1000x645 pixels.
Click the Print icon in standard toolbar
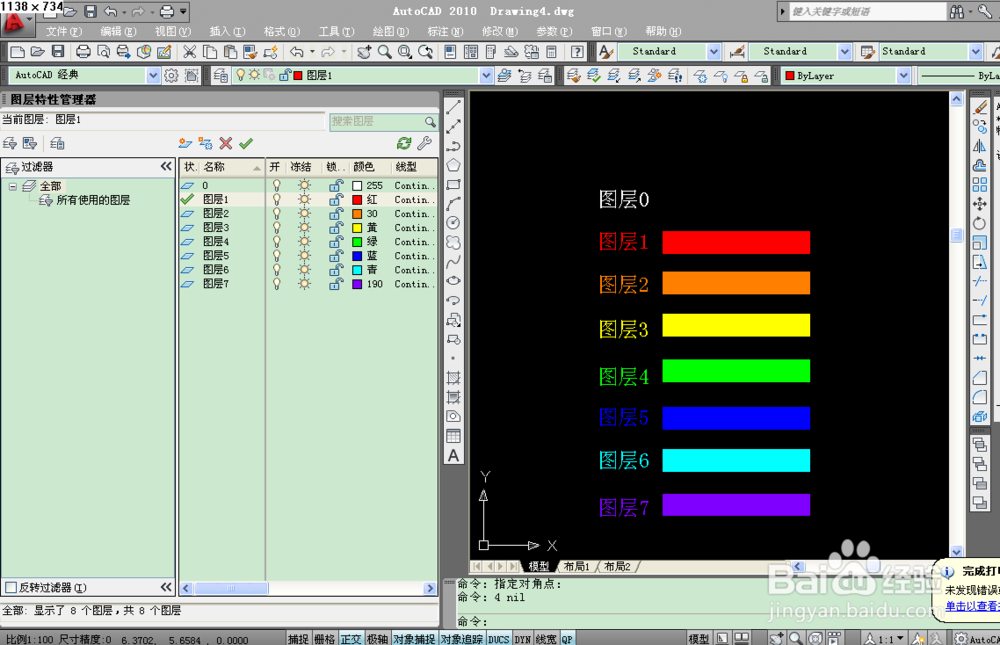[83, 52]
